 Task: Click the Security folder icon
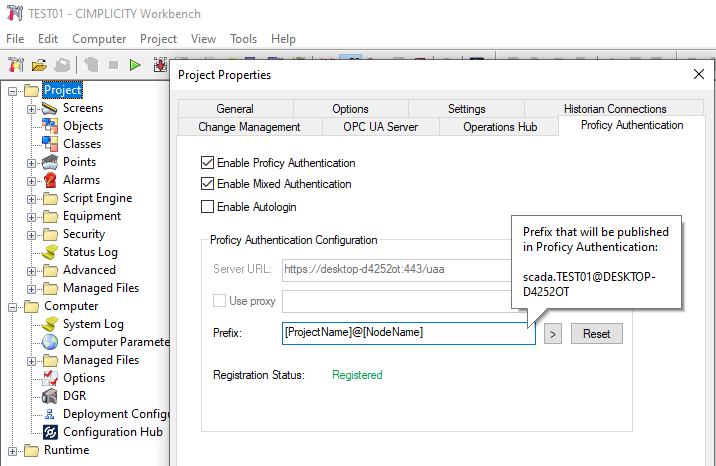50,235
